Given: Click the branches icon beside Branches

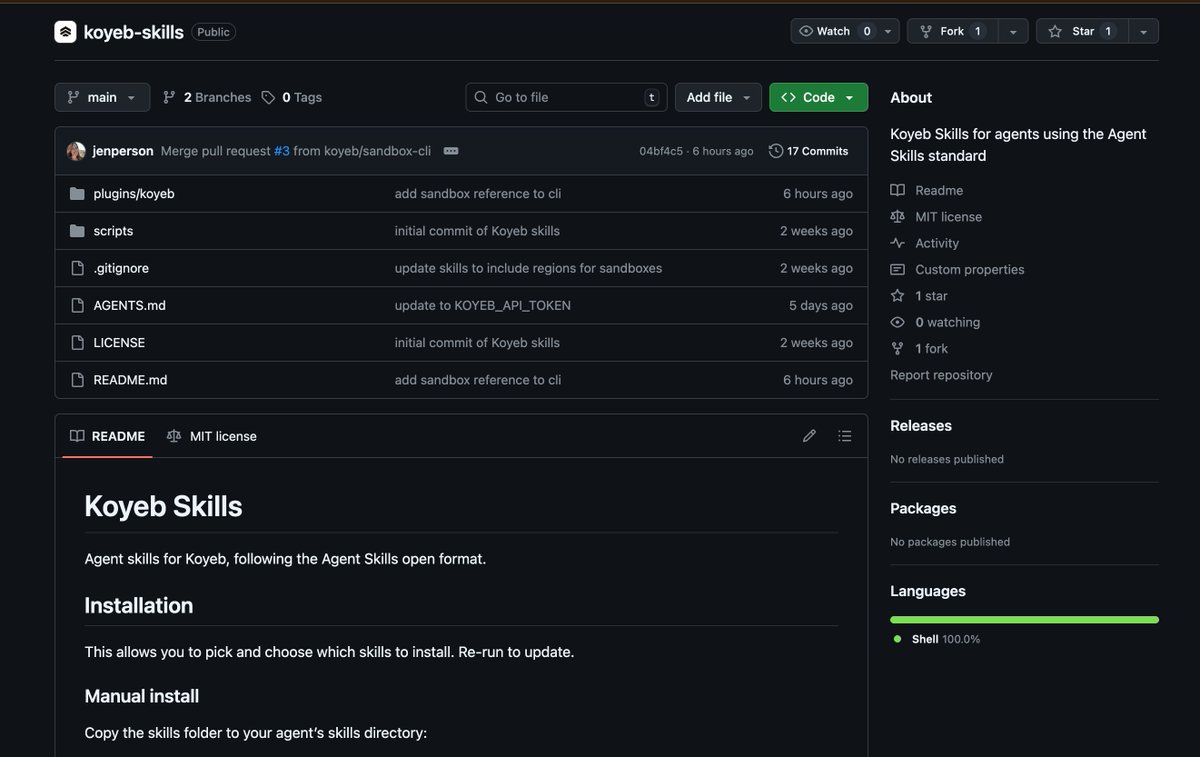Looking at the screenshot, I should pyautogui.click(x=169, y=97).
